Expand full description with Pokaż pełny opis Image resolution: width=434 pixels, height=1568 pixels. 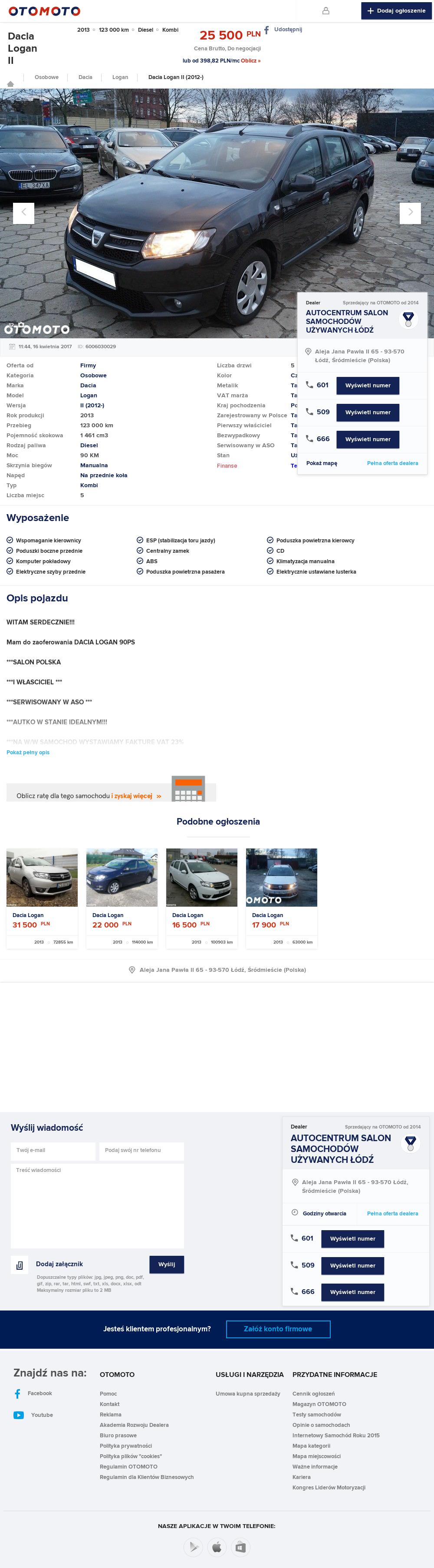[x=28, y=753]
